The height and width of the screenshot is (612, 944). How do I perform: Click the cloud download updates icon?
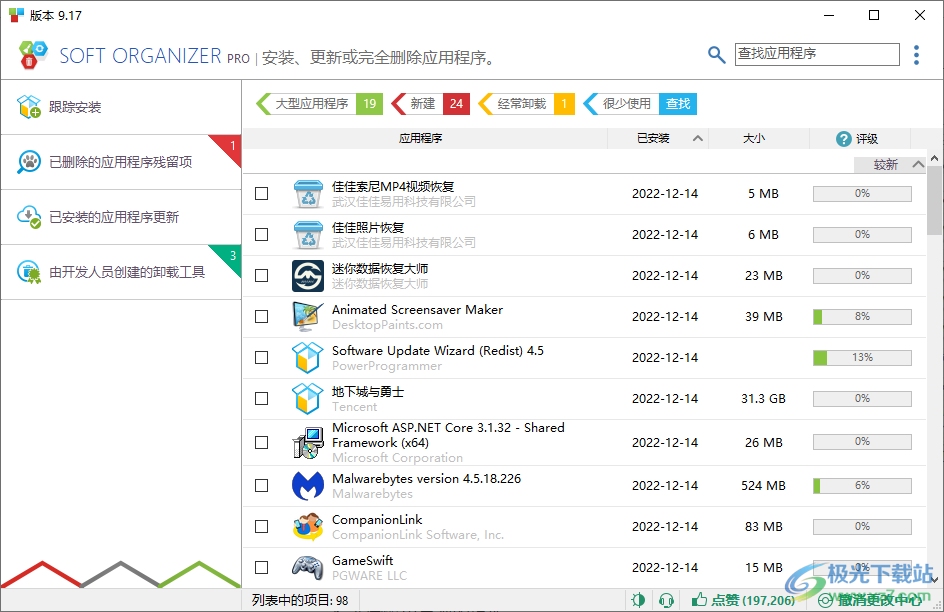pyautogui.click(x=28, y=217)
